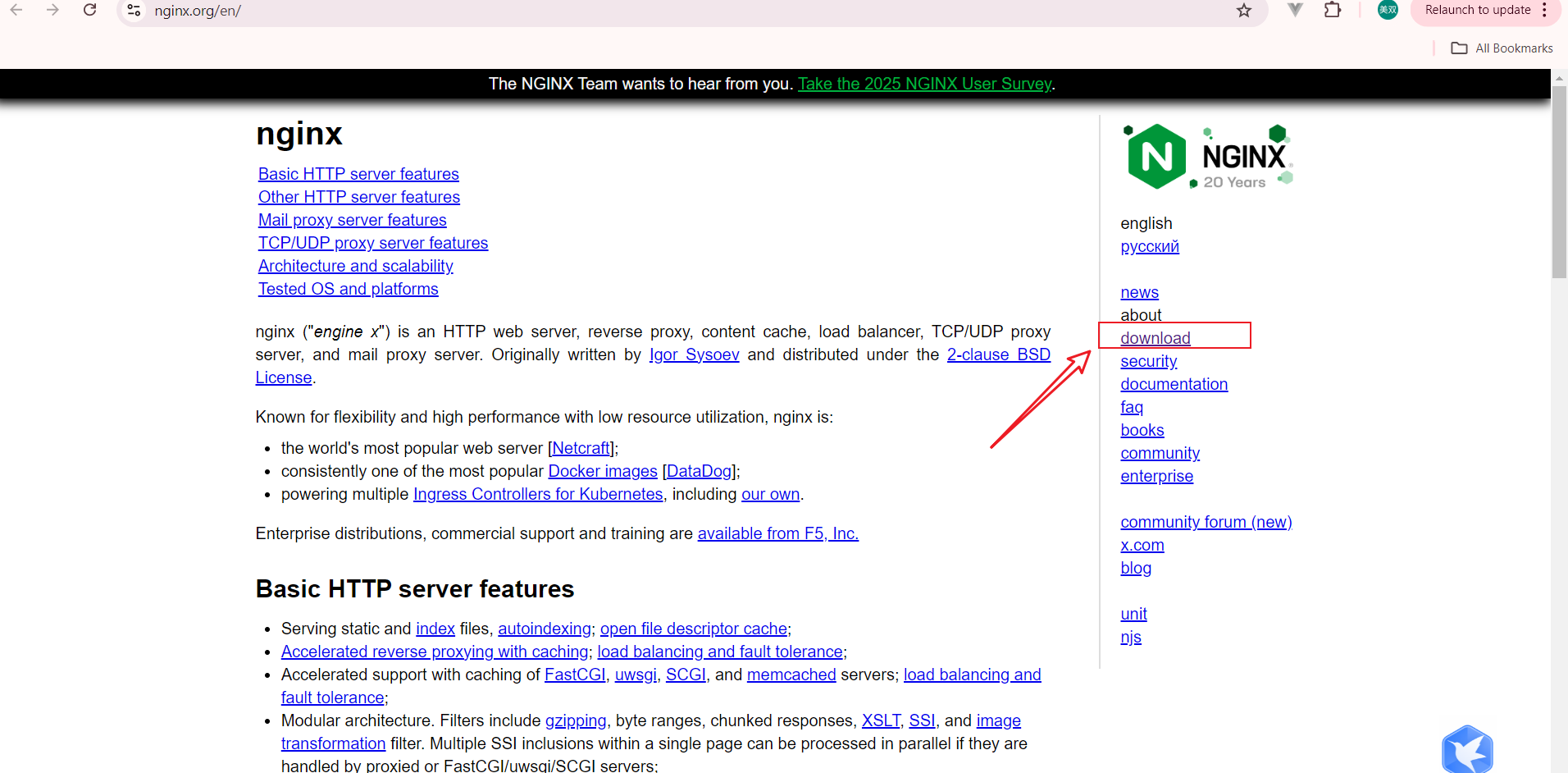The image size is (1568, 773).
Task: Bookmark this page with the star icon
Action: click(1244, 11)
